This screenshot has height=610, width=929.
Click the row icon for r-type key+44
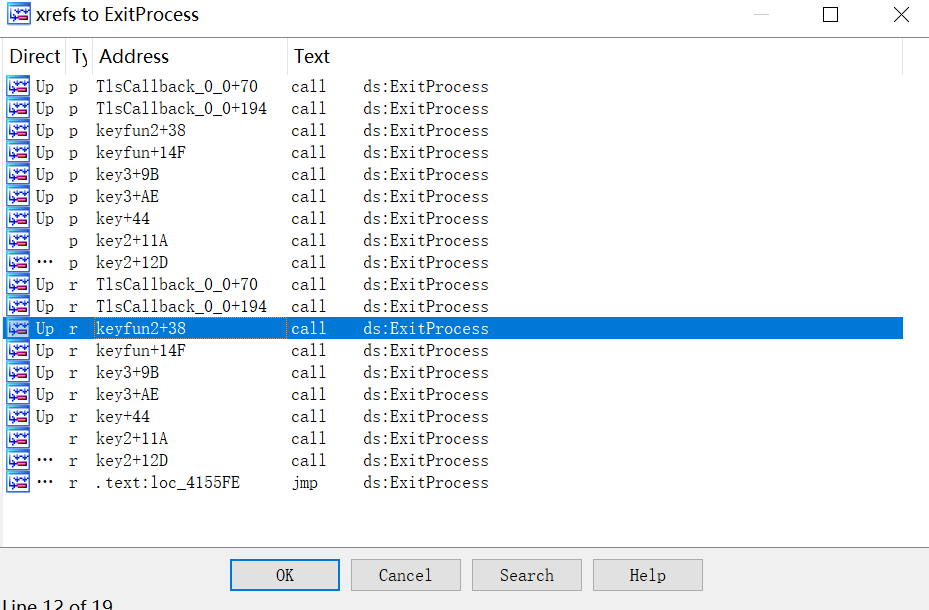(x=18, y=416)
